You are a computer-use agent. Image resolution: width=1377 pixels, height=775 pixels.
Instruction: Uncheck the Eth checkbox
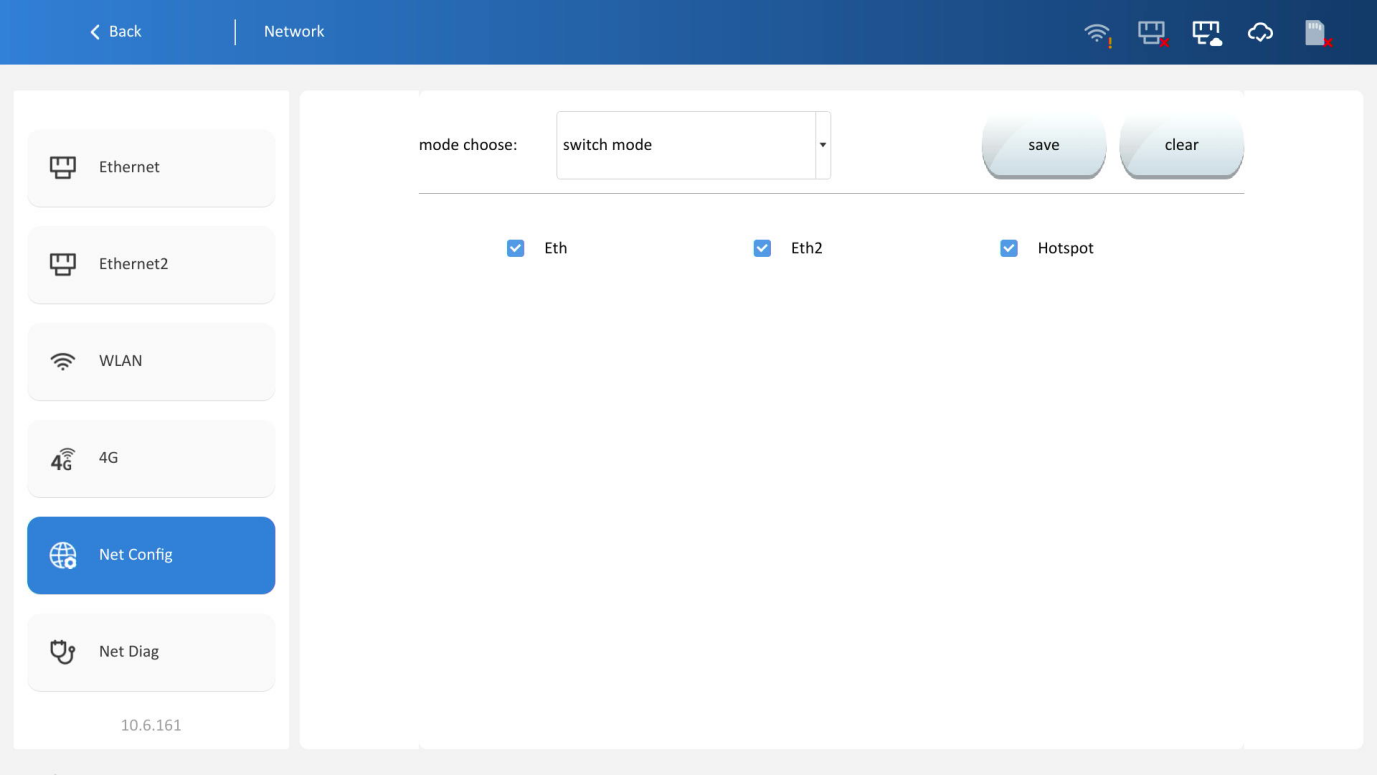(515, 248)
